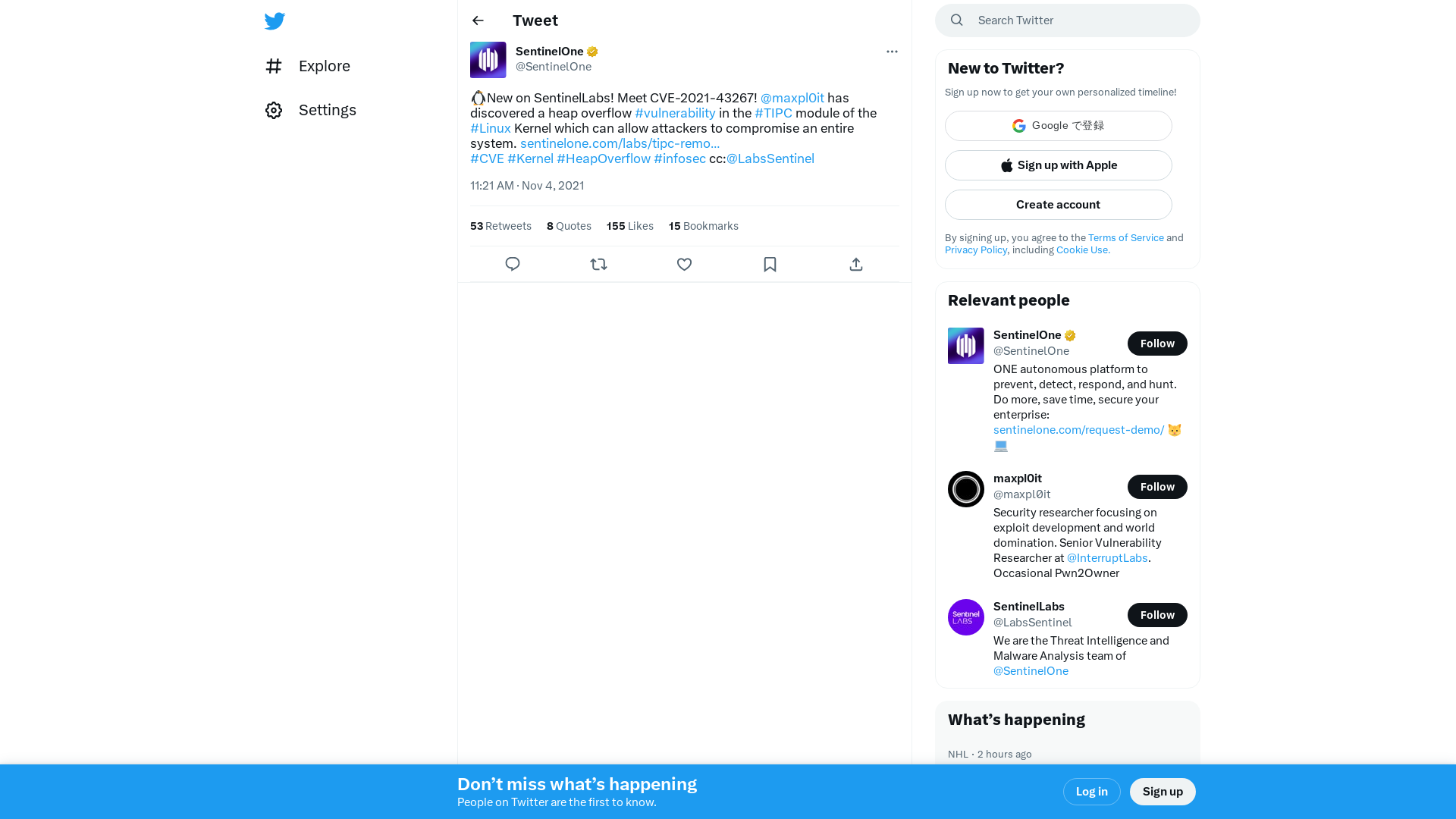Click Sign up with Apple button
This screenshot has height=819, width=1456.
[x=1059, y=165]
